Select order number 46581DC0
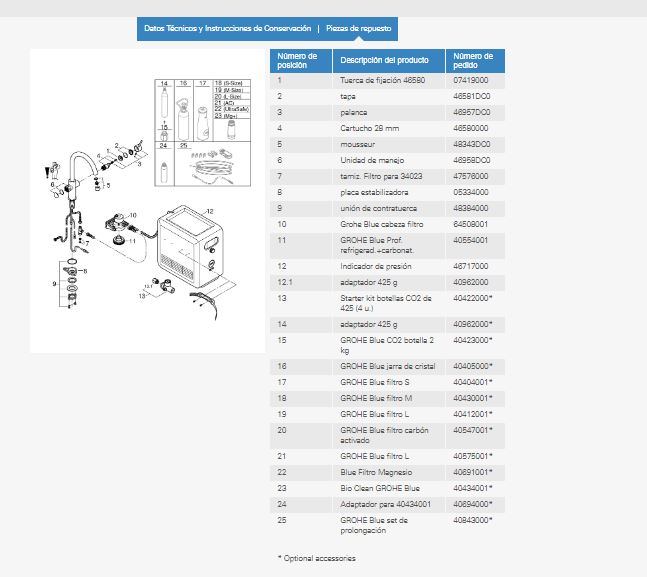The height and width of the screenshot is (577, 647). tap(472, 97)
